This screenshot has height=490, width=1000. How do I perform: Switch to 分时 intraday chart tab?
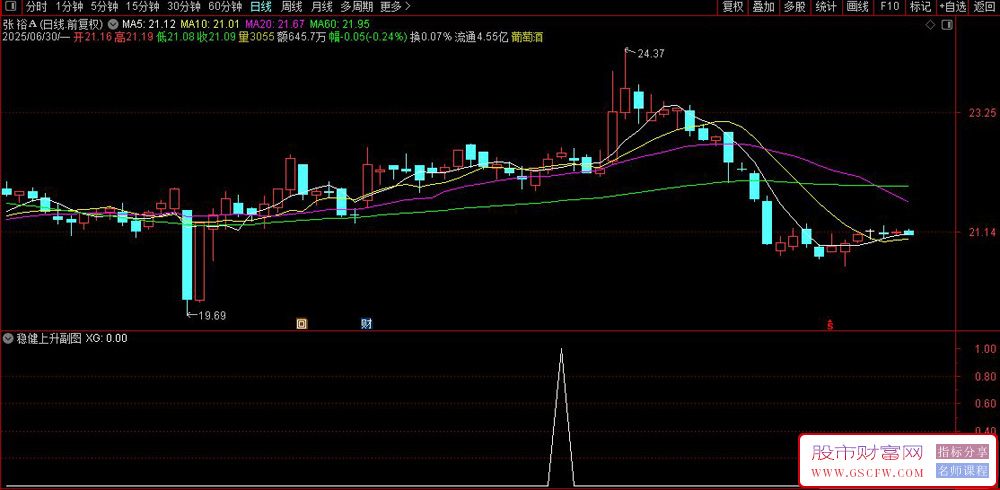[x=37, y=8]
